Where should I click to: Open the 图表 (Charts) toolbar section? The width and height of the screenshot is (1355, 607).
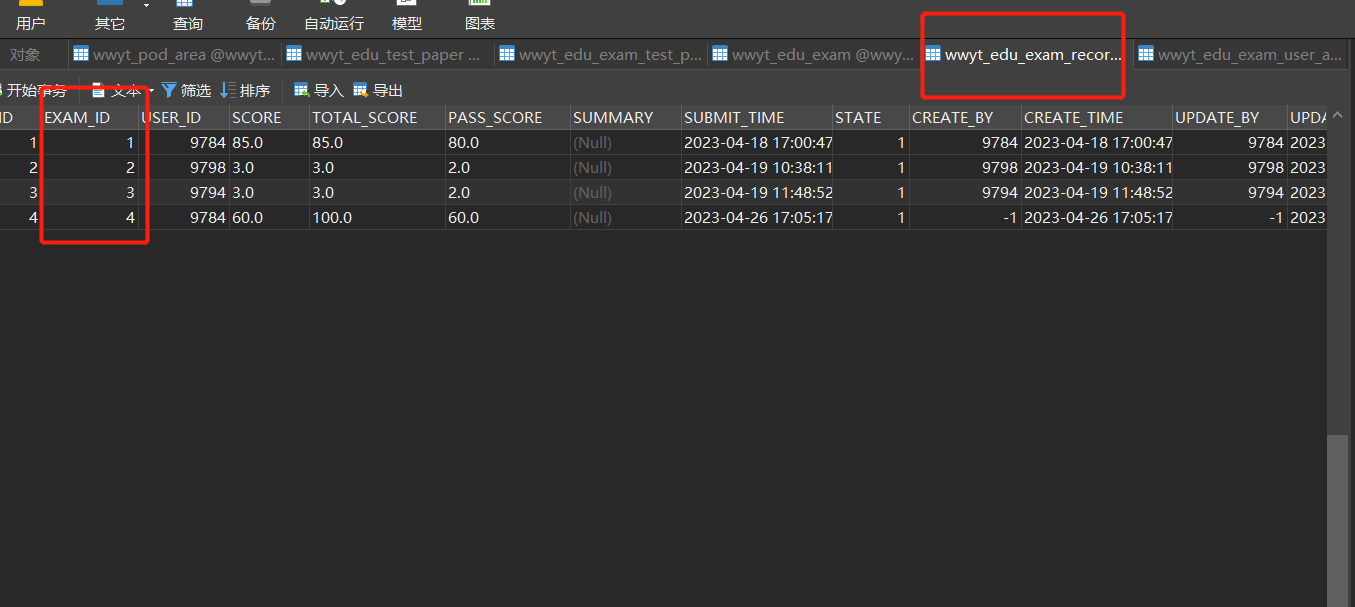click(480, 16)
